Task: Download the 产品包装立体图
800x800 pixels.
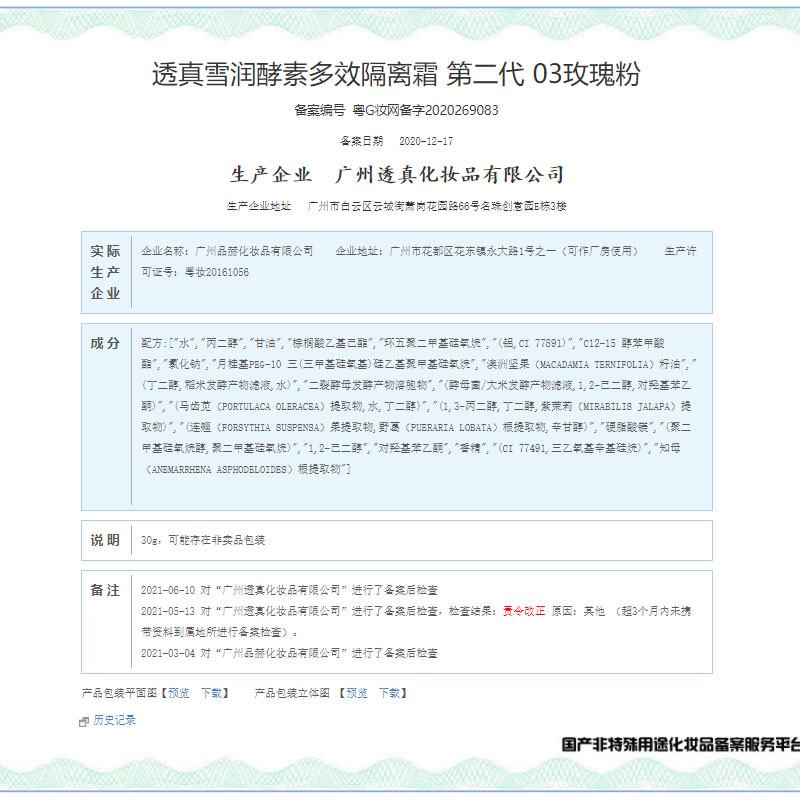Action: click(390, 693)
